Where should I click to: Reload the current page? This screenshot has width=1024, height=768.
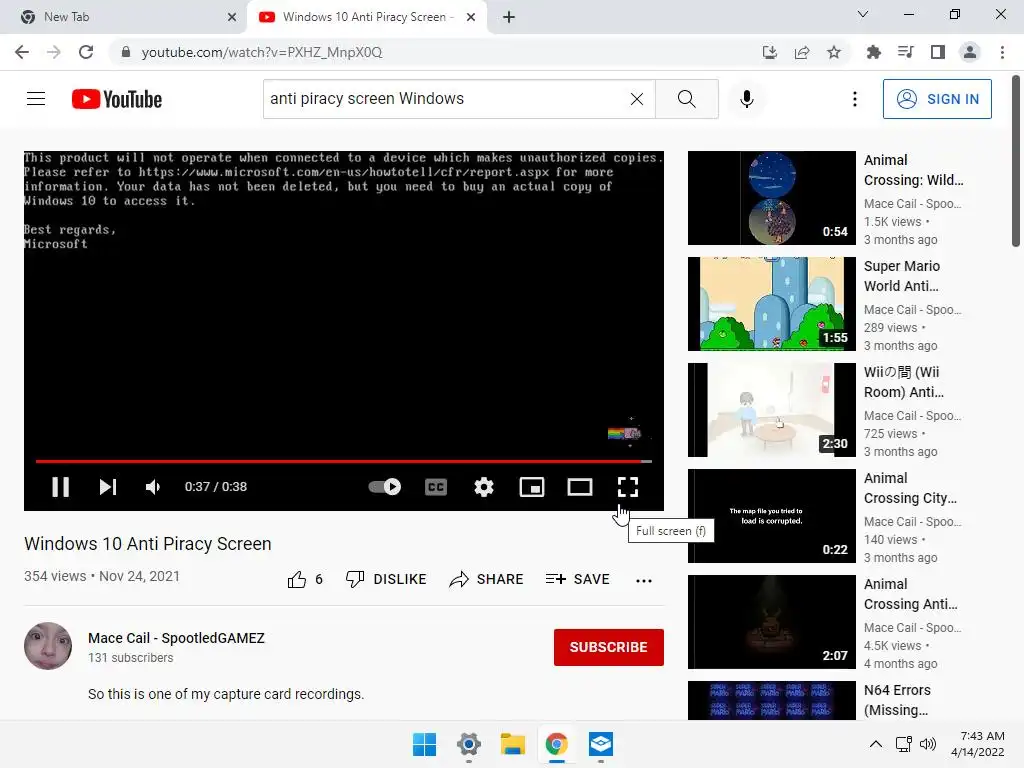coord(86,52)
